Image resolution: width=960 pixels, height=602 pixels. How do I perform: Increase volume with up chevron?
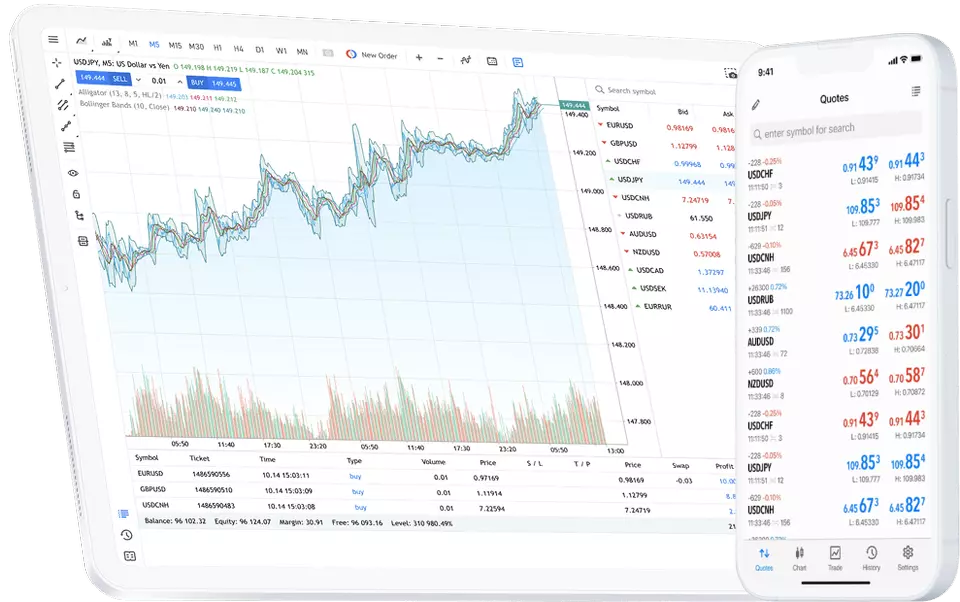[x=181, y=81]
